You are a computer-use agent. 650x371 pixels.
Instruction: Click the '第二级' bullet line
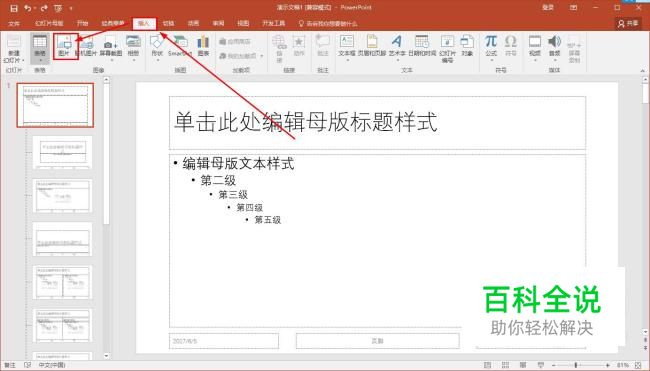tap(218, 180)
